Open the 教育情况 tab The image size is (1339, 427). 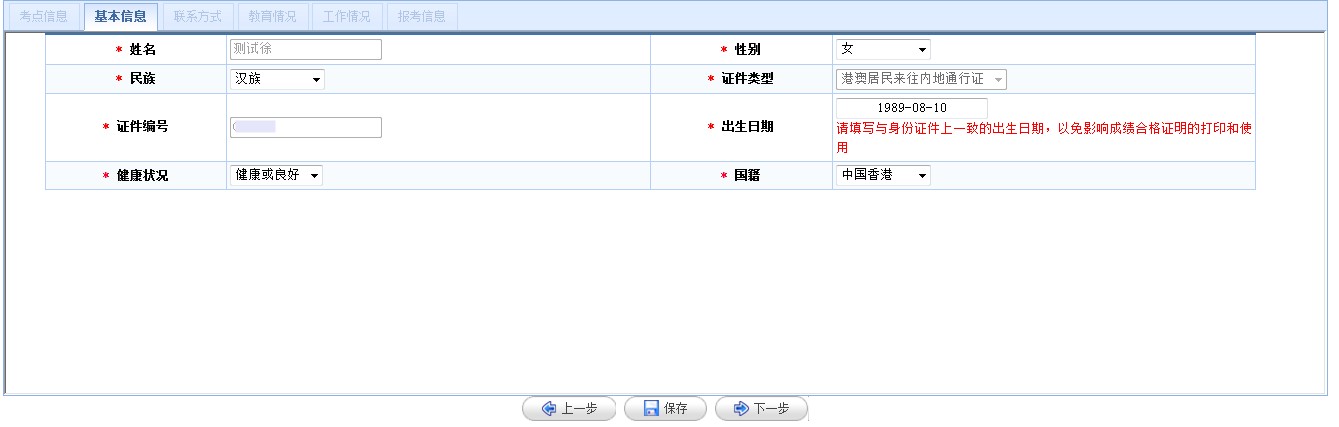(272, 16)
